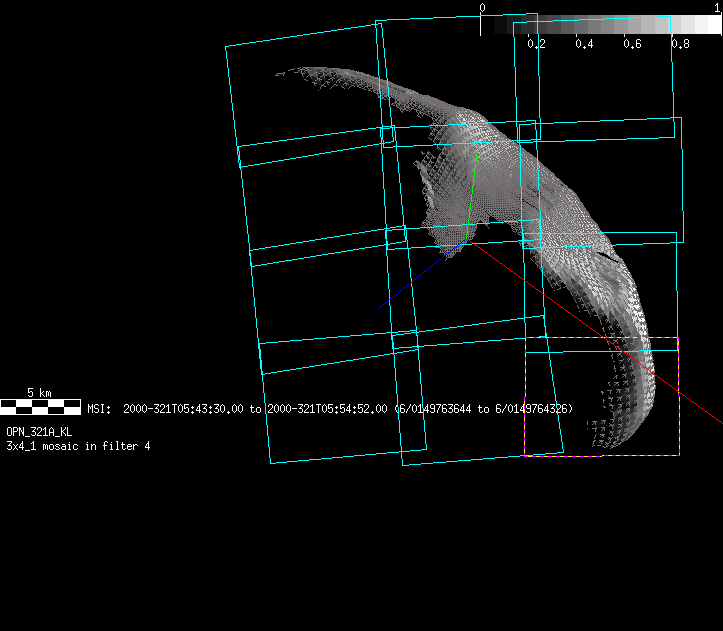Click the 0.6 tick label on colorbar
The width and height of the screenshot is (723, 631).
[x=632, y=44]
